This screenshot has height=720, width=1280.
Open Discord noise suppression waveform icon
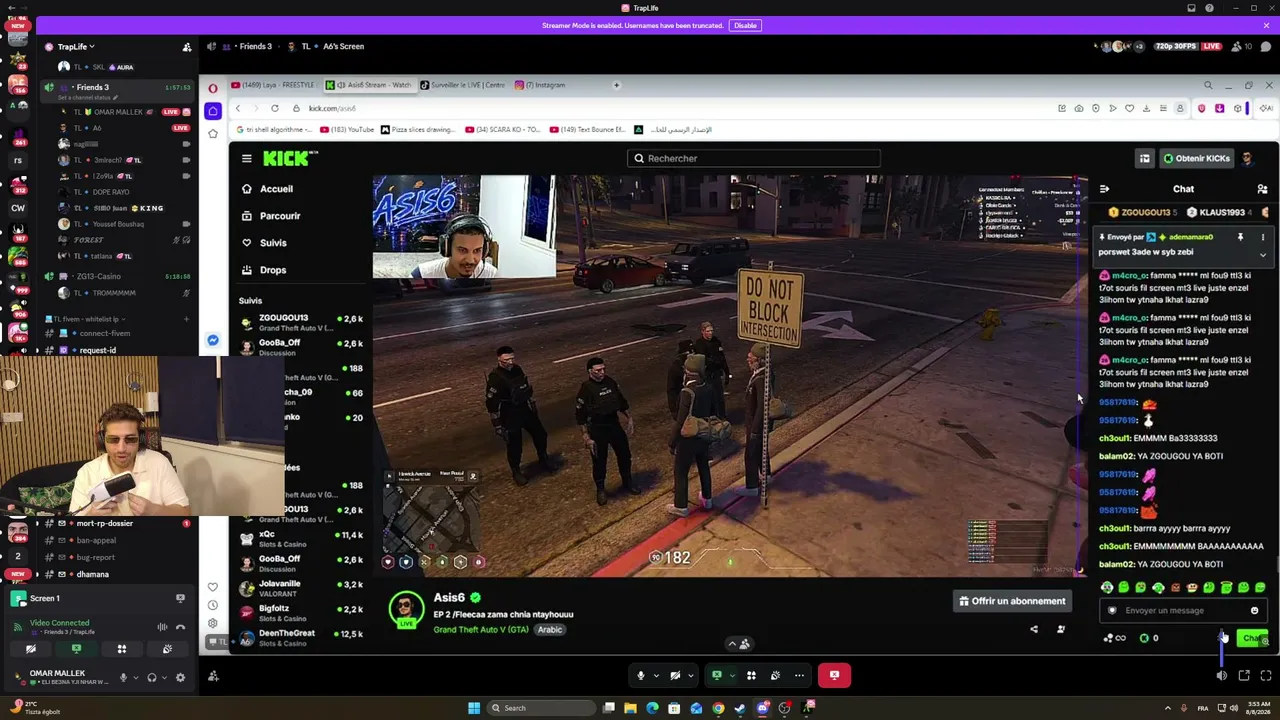162,628
